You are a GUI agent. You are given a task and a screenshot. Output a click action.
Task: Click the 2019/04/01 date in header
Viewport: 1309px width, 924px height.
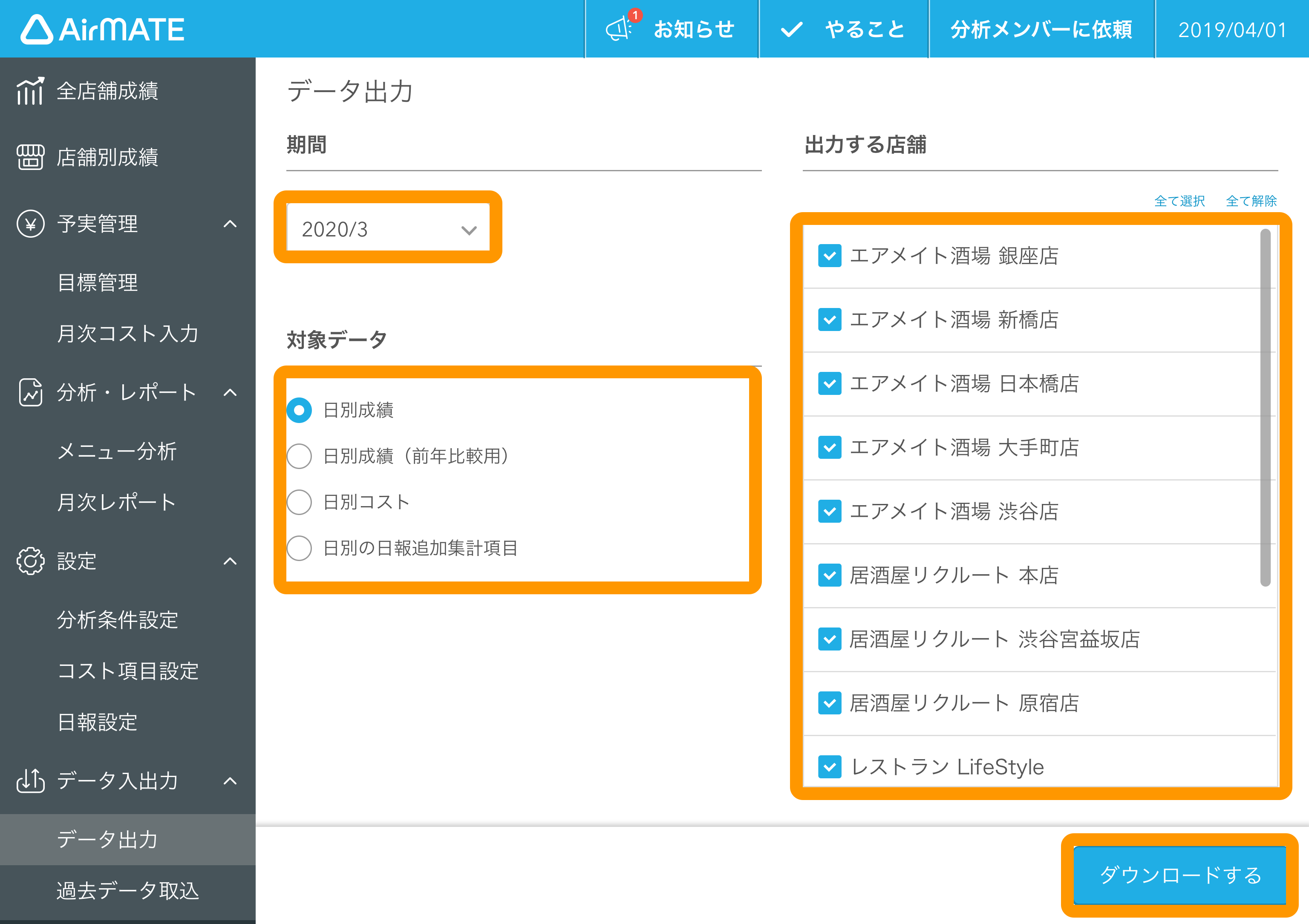pyautogui.click(x=1233, y=30)
